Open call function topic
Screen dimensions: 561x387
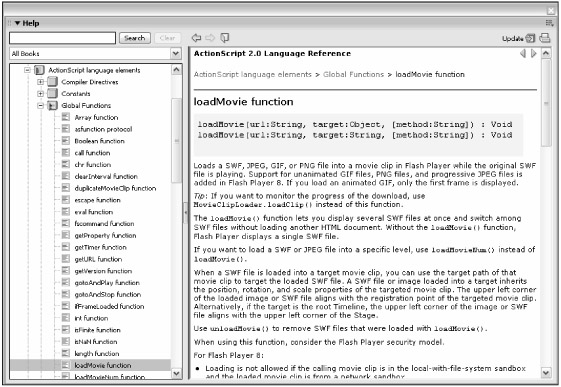tap(92, 153)
